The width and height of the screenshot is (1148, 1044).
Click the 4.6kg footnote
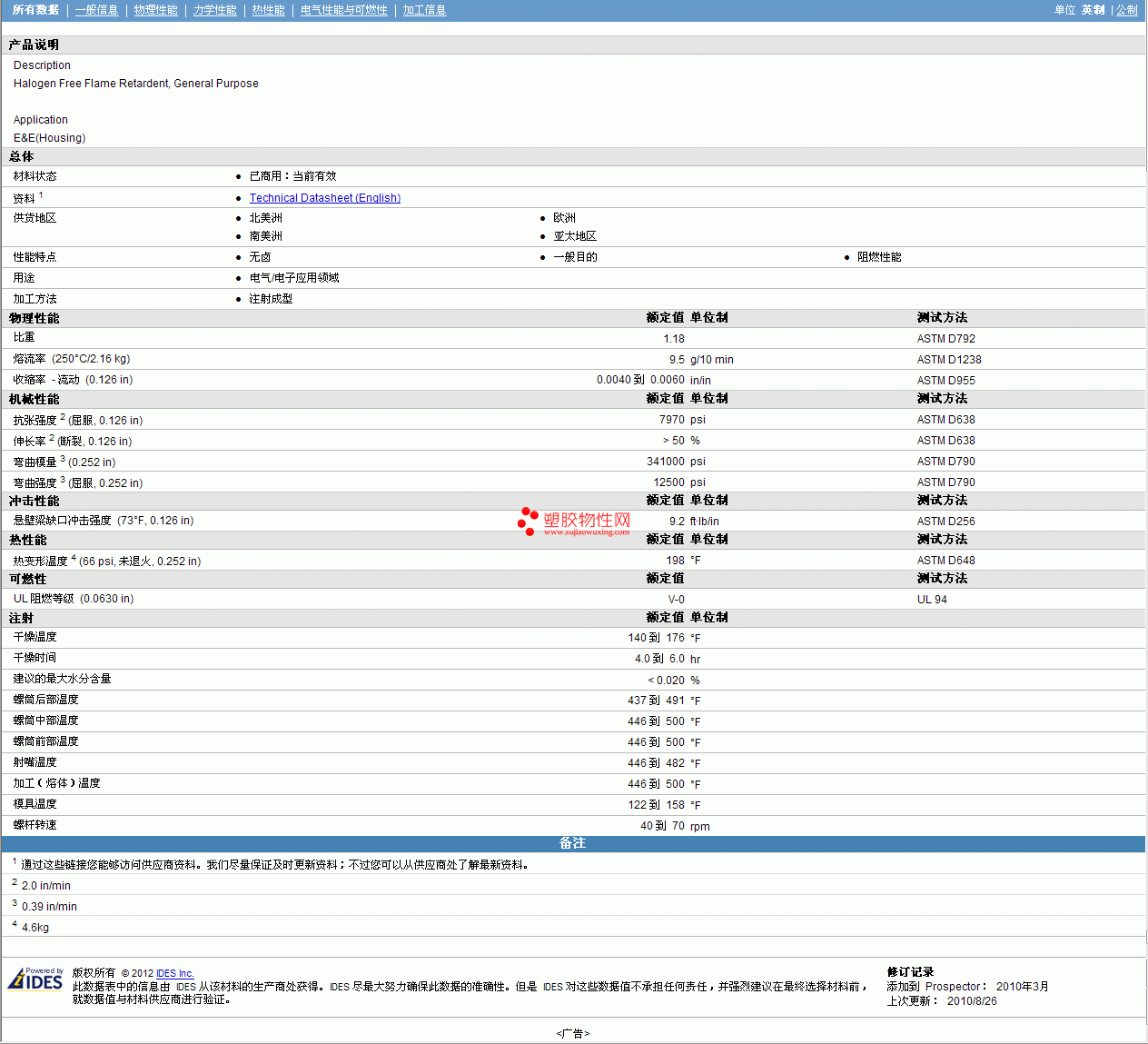pos(35,928)
